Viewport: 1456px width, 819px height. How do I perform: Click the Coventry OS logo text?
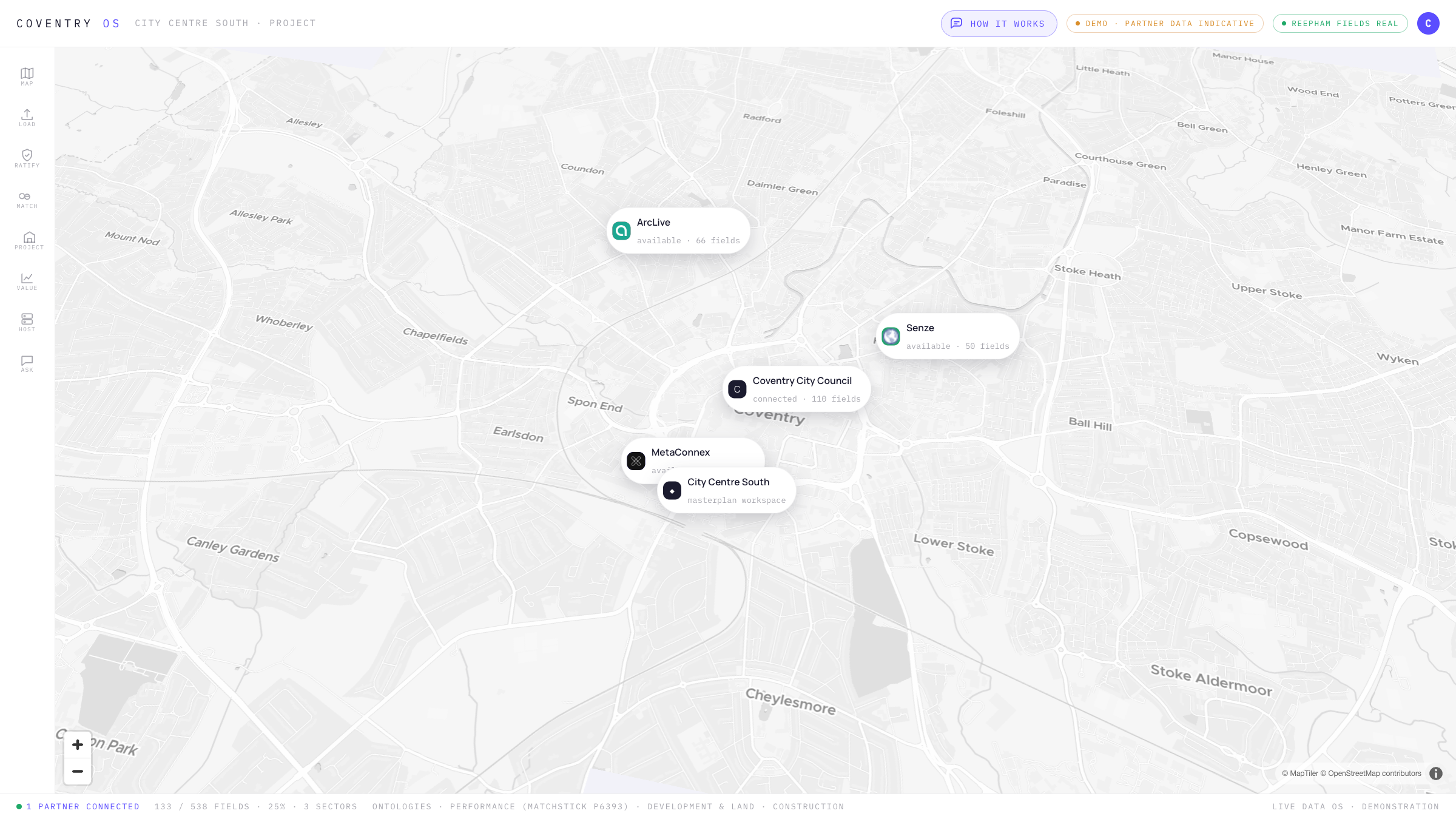[x=68, y=24]
